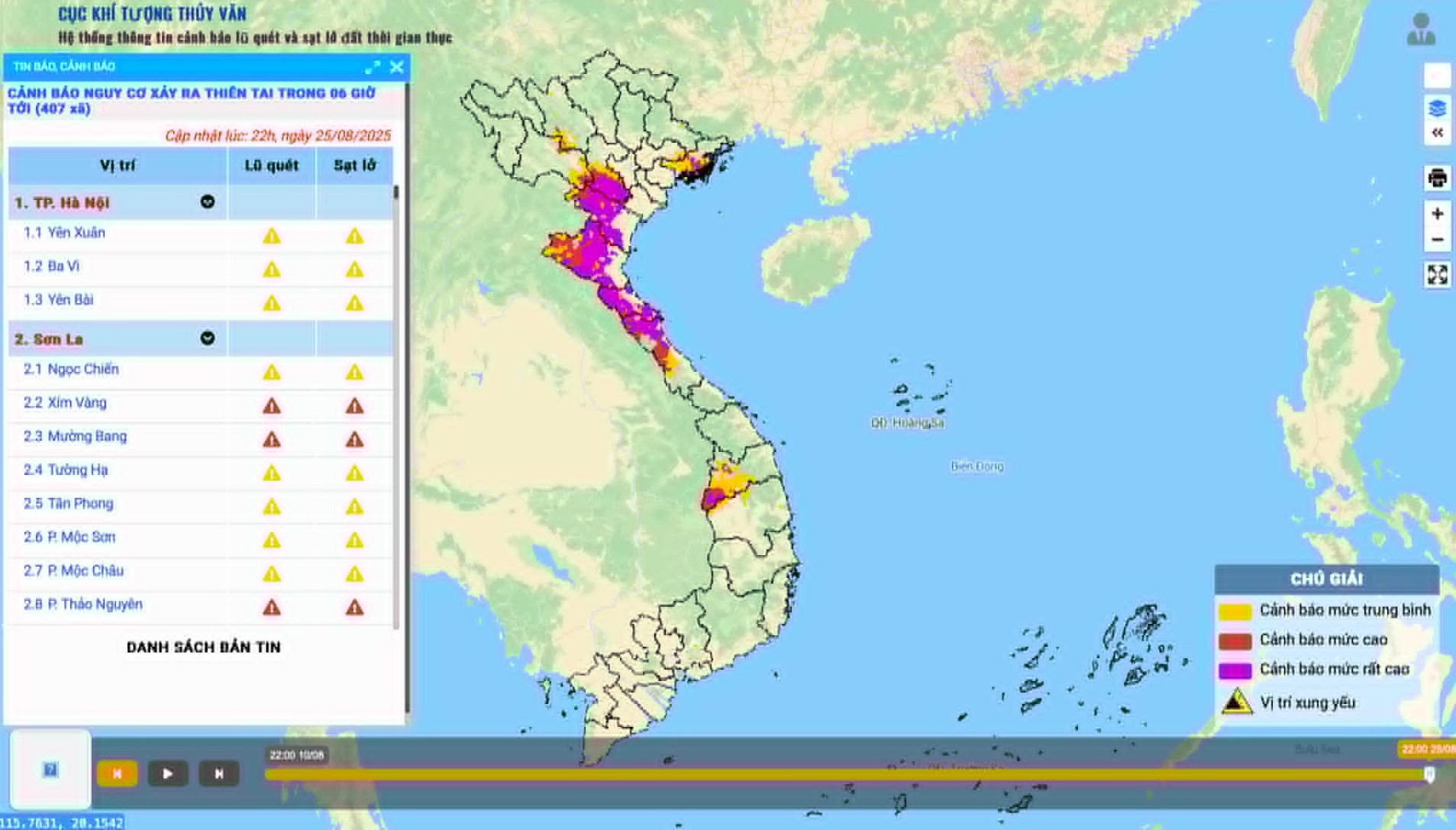This screenshot has width=1456, height=830.
Task: Zoom out with the minus button
Action: click(x=1437, y=241)
